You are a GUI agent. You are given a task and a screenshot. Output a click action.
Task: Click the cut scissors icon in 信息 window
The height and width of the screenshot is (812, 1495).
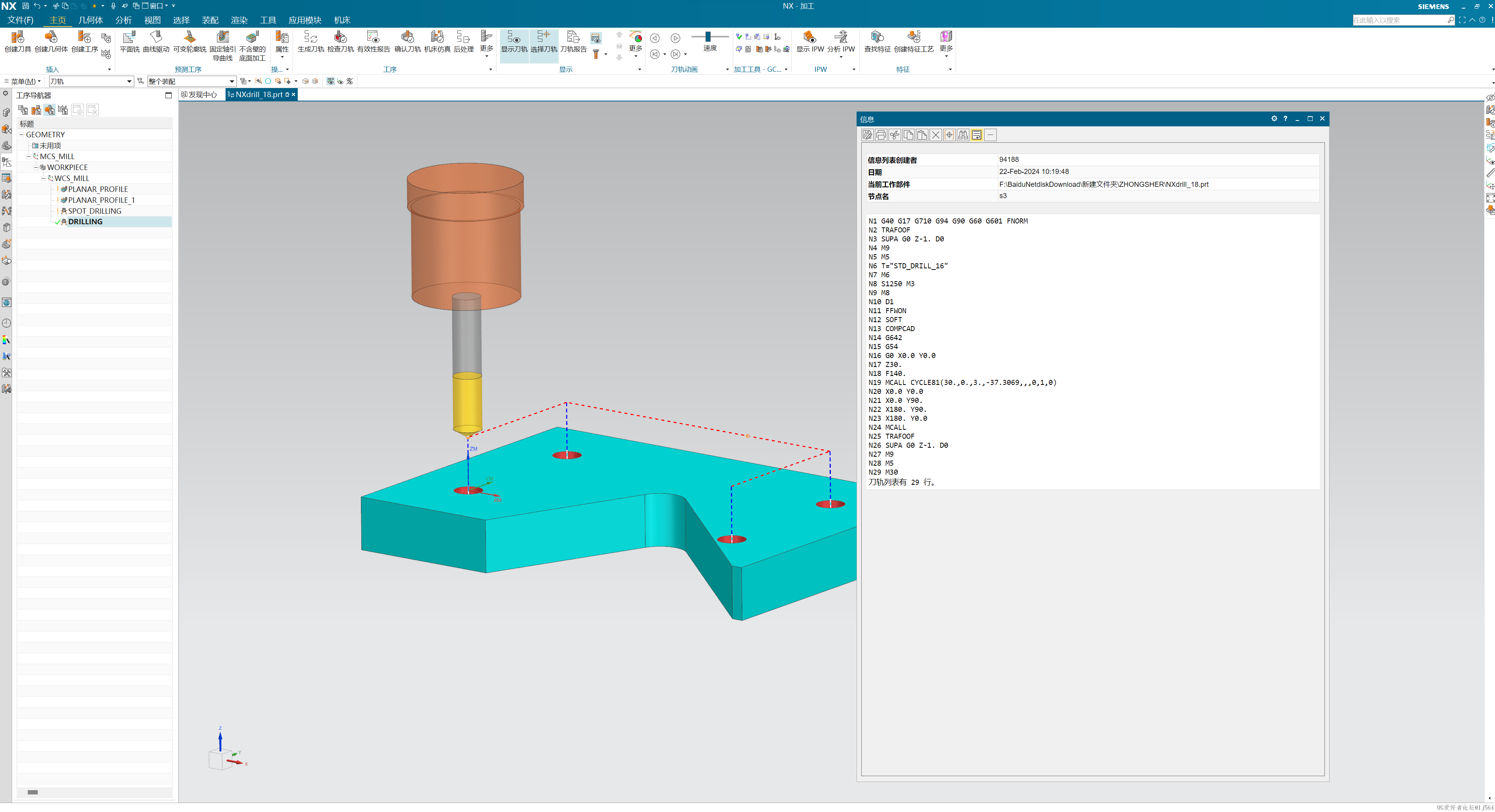point(894,135)
